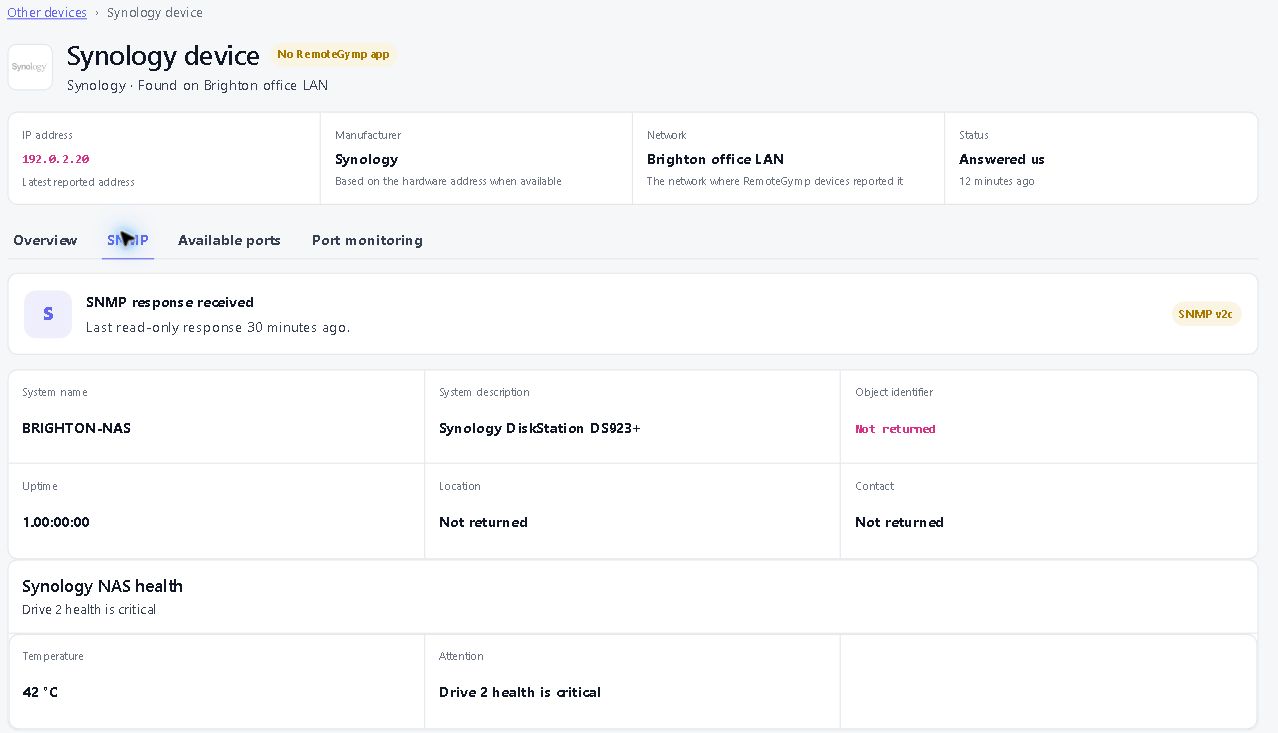1278x733 pixels.
Task: Select the IP address 192.0.2.20
Action: pyautogui.click(x=56, y=159)
